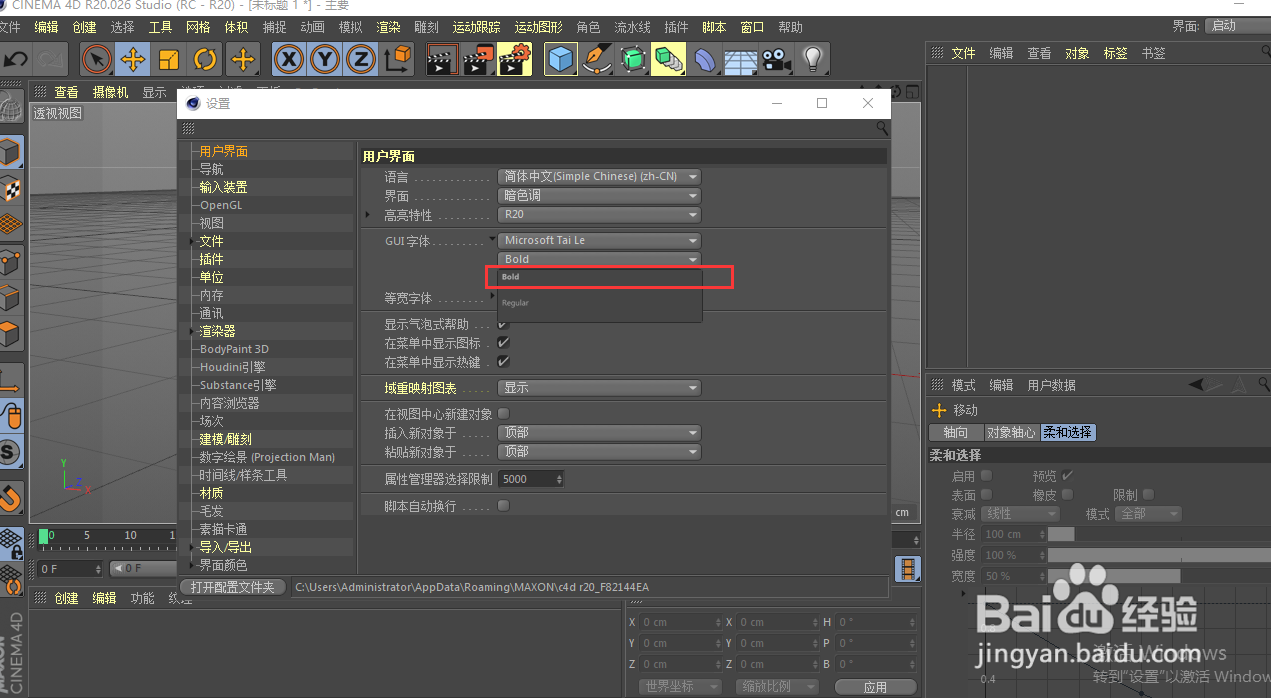The image size is (1271, 698).
Task: Click Render to Picture Viewer icon
Action: 478,60
